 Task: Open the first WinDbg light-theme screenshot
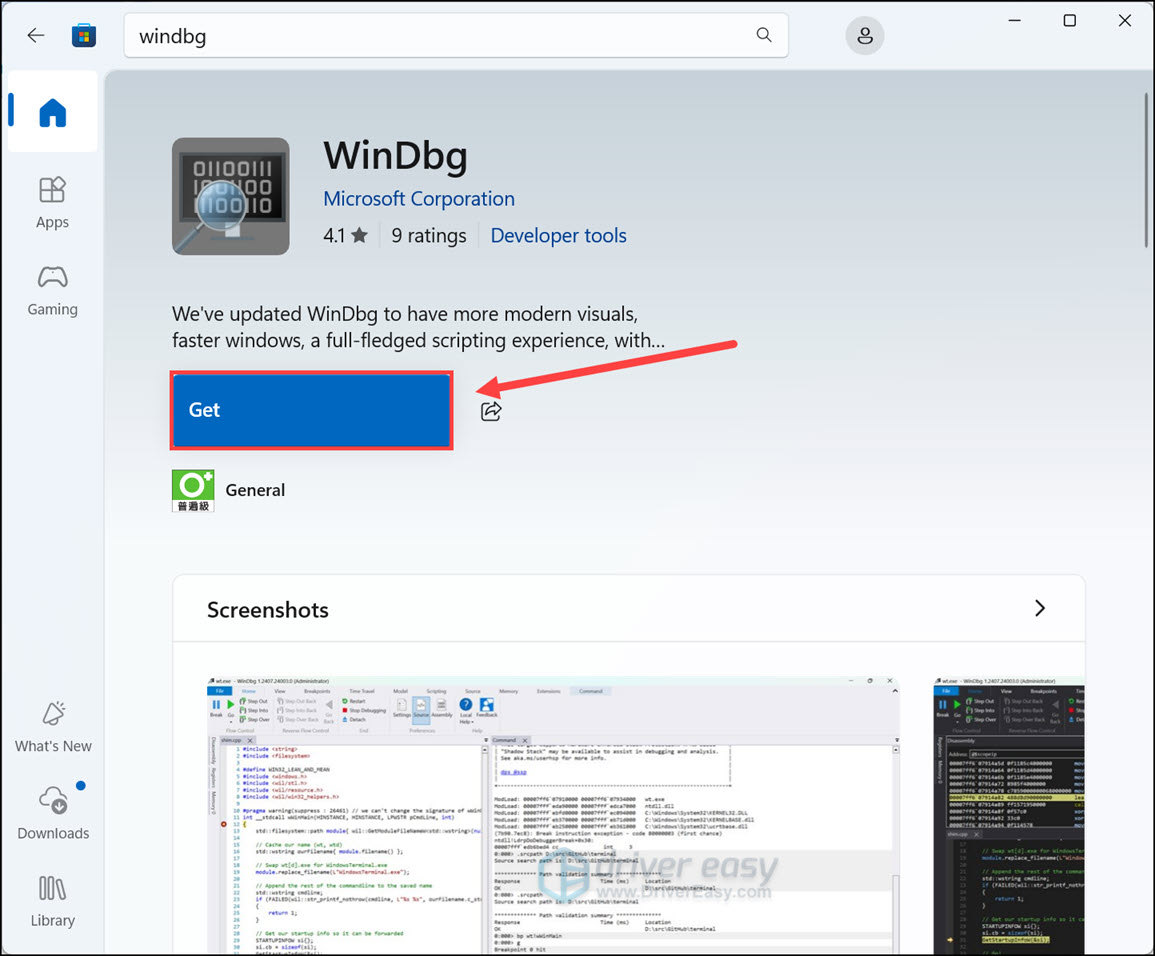[553, 815]
